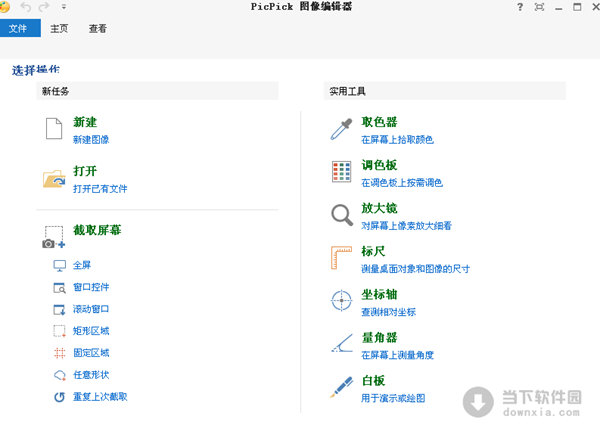Click the 新建图像 link
This screenshot has height=431, width=600.
pyautogui.click(x=91, y=140)
